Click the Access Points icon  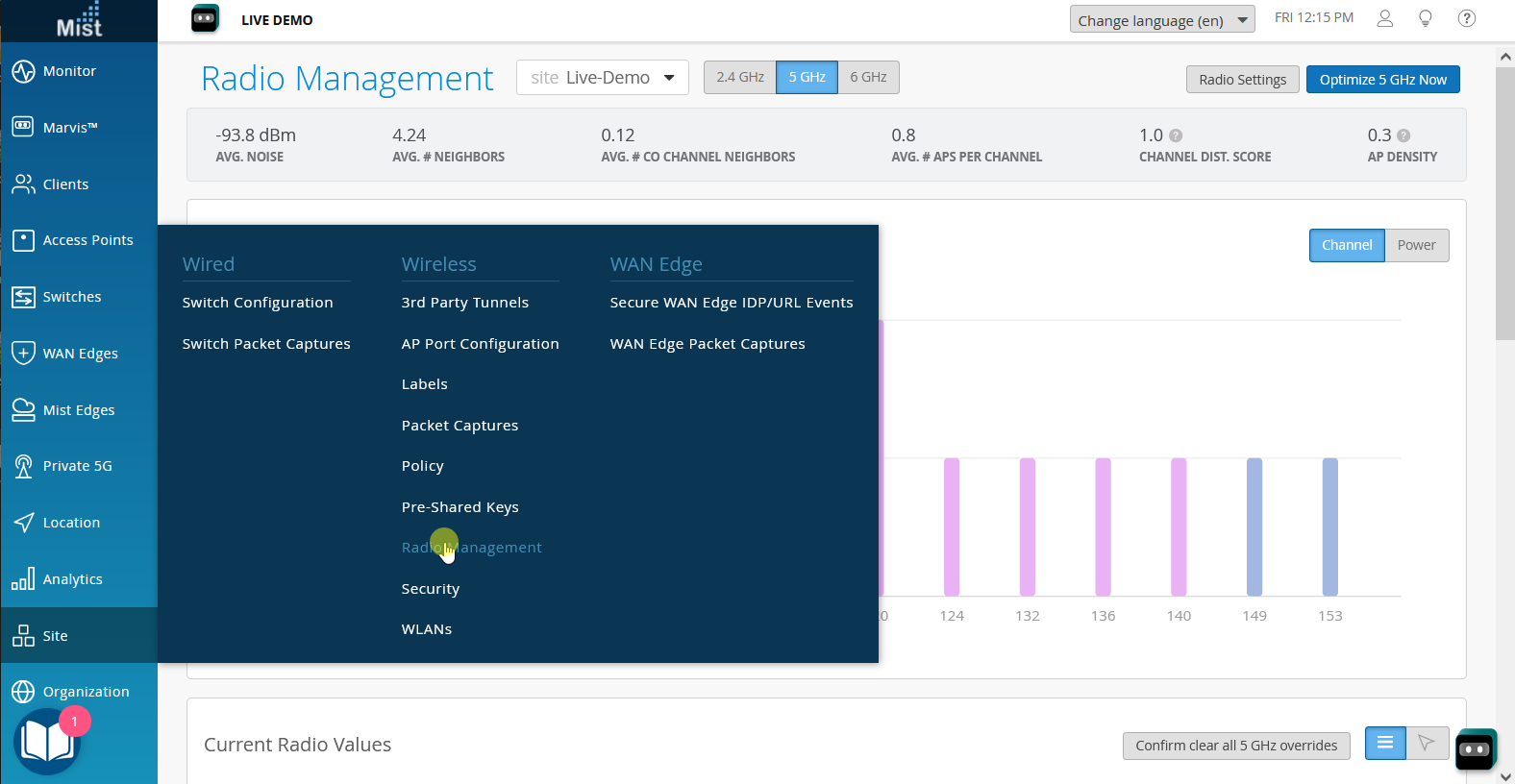[23, 240]
